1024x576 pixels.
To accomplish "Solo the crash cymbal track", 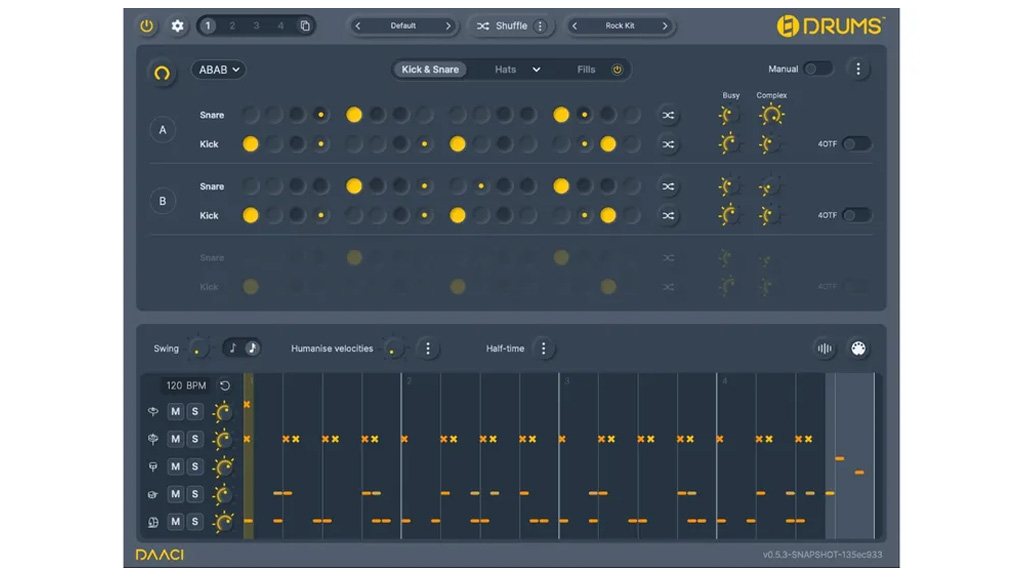I will 195,411.
